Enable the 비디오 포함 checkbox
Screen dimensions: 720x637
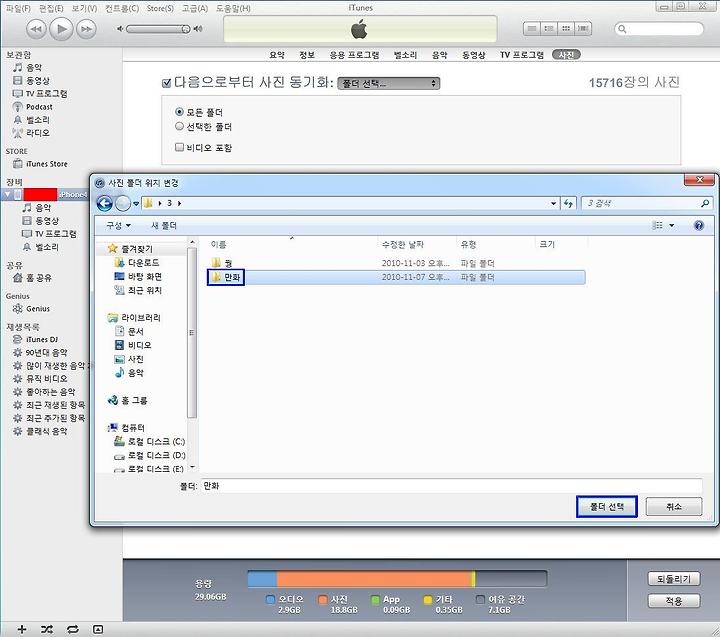(x=179, y=147)
